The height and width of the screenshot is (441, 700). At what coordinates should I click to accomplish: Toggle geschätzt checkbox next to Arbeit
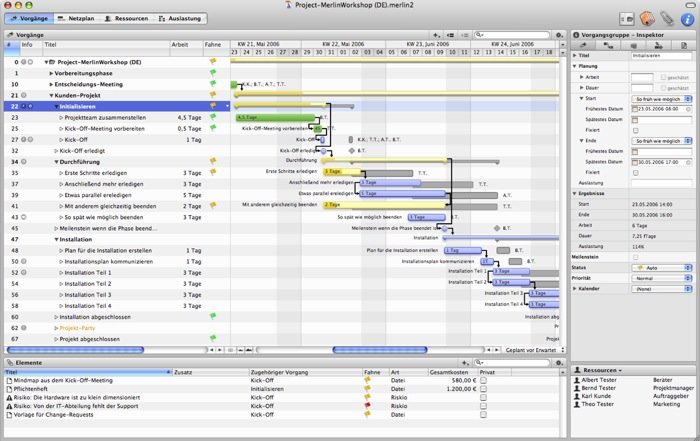click(x=663, y=77)
